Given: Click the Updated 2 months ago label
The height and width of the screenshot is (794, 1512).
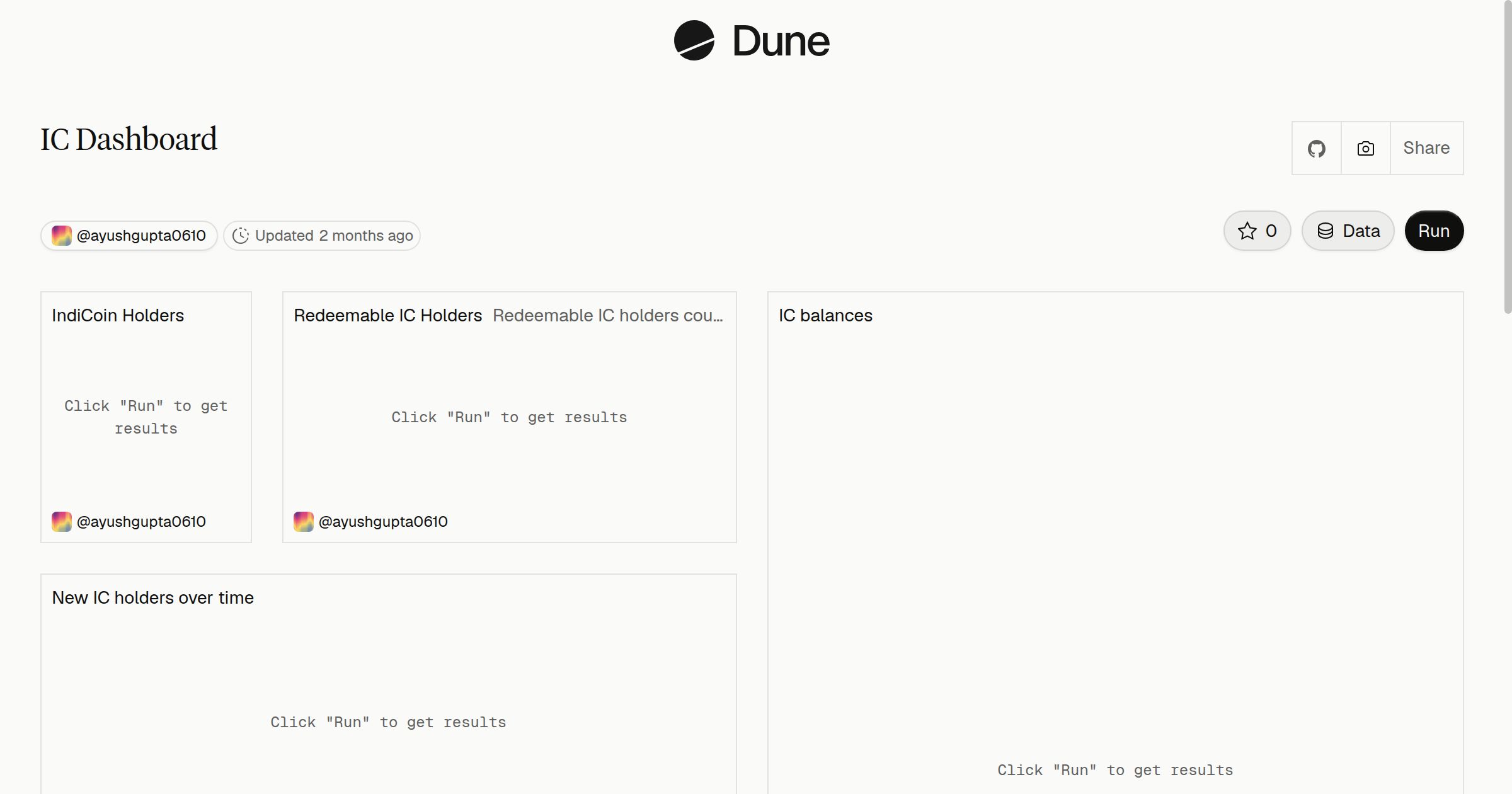Looking at the screenshot, I should coord(334,236).
